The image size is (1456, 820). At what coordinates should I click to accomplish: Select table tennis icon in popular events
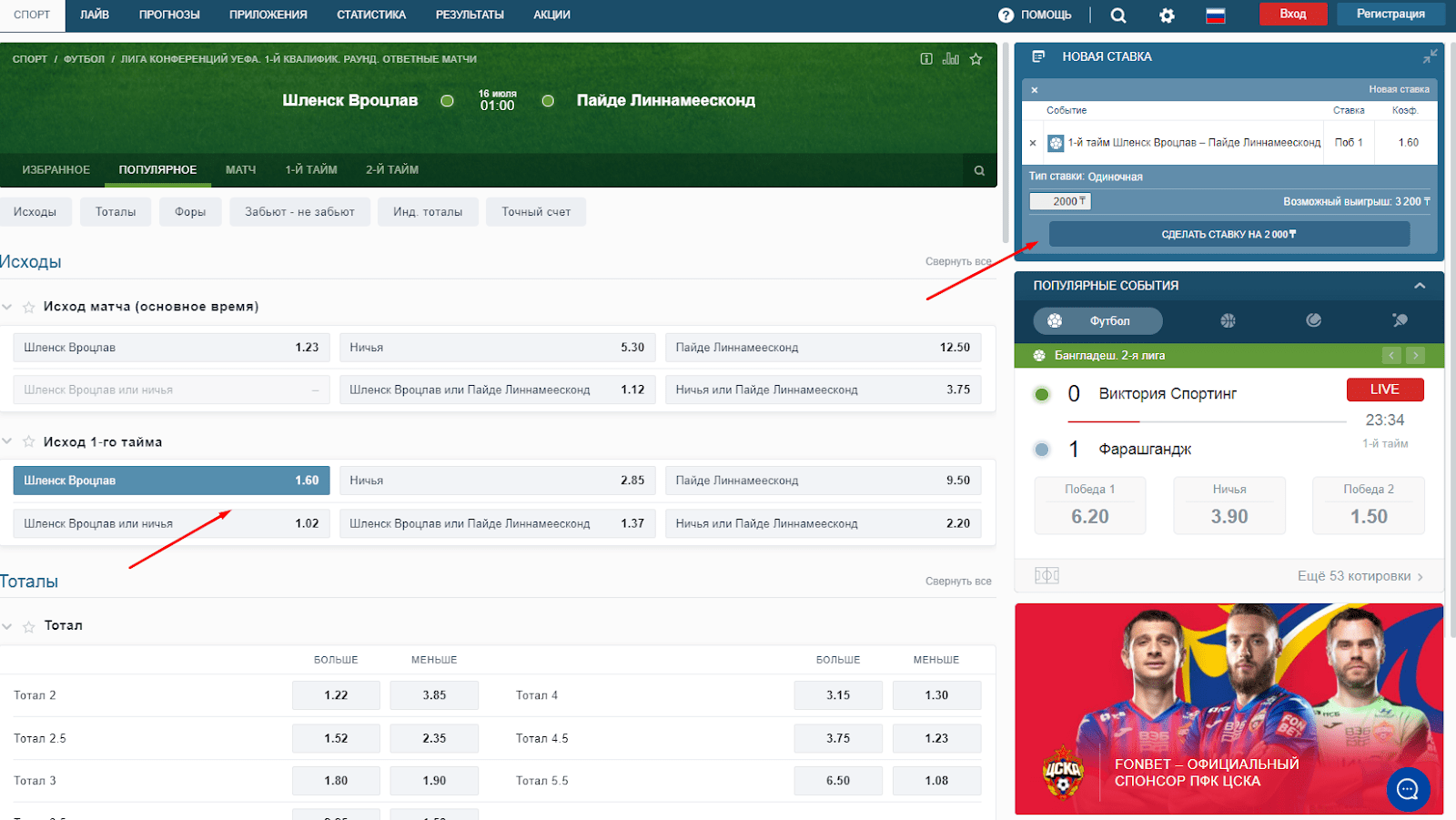pyautogui.click(x=1400, y=320)
